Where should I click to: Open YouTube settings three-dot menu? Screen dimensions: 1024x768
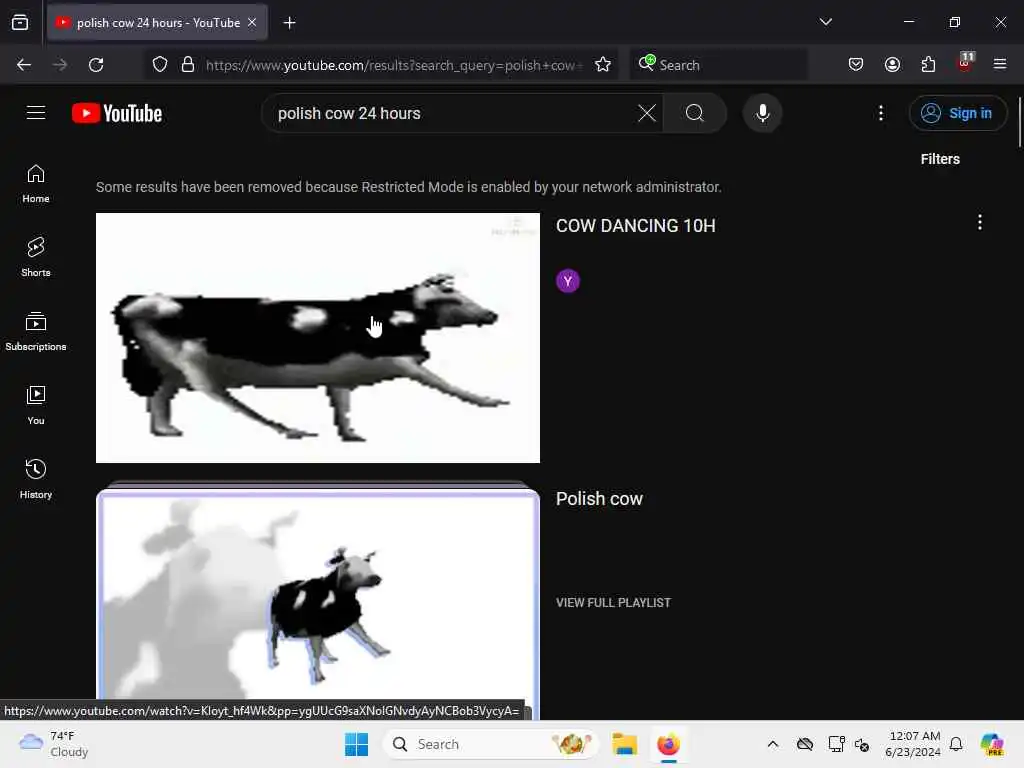pyautogui.click(x=881, y=113)
